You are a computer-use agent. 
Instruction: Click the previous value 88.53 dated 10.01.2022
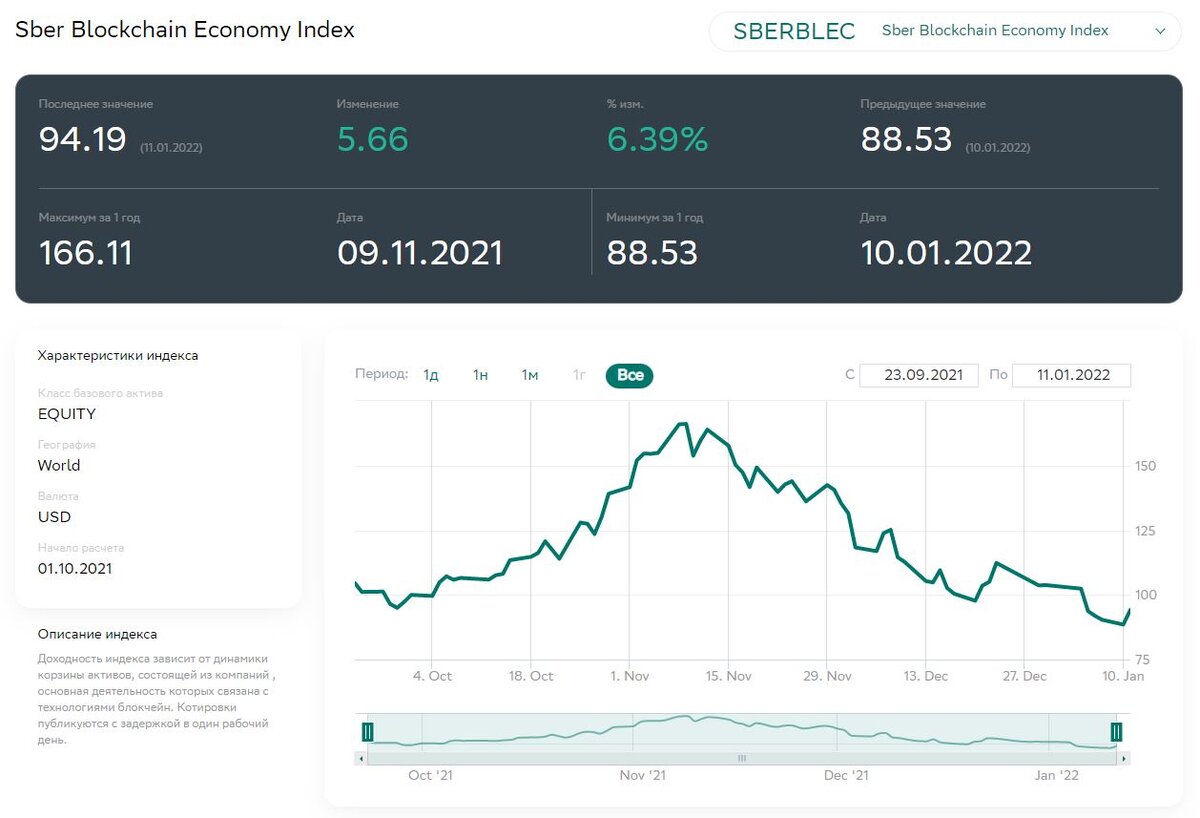[x=907, y=139]
